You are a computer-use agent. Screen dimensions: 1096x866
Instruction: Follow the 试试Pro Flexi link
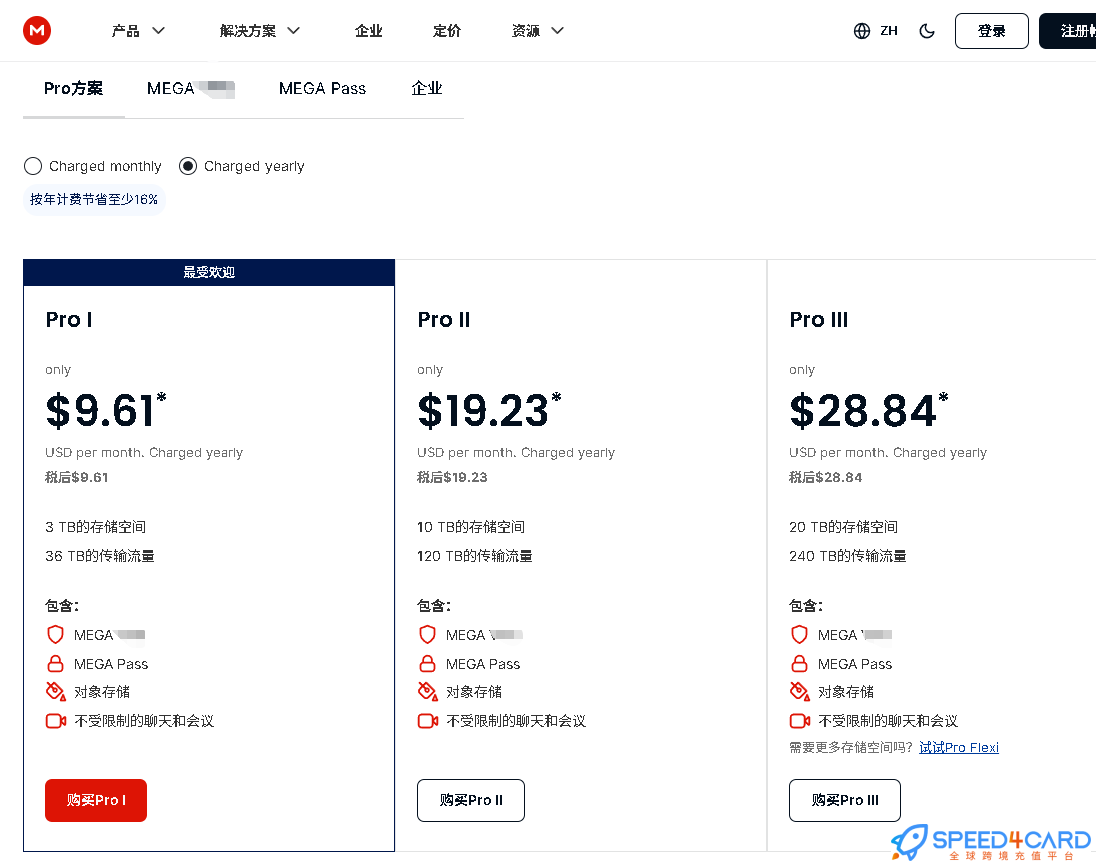[958, 747]
